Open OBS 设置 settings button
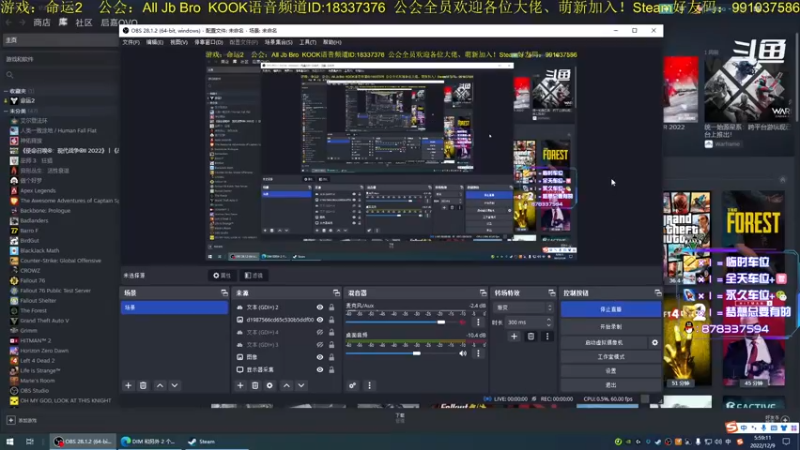This screenshot has height=450, width=800. [x=611, y=371]
